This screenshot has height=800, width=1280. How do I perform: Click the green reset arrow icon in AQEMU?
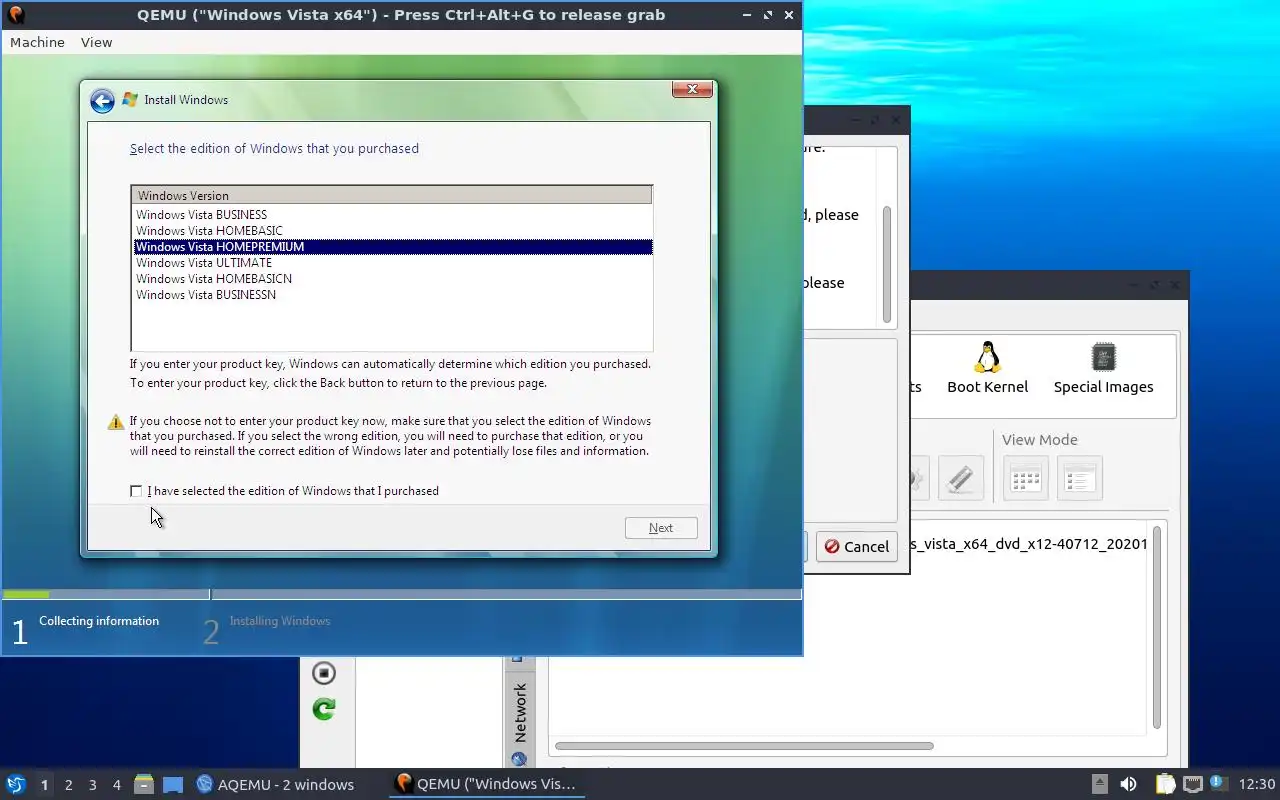click(323, 709)
